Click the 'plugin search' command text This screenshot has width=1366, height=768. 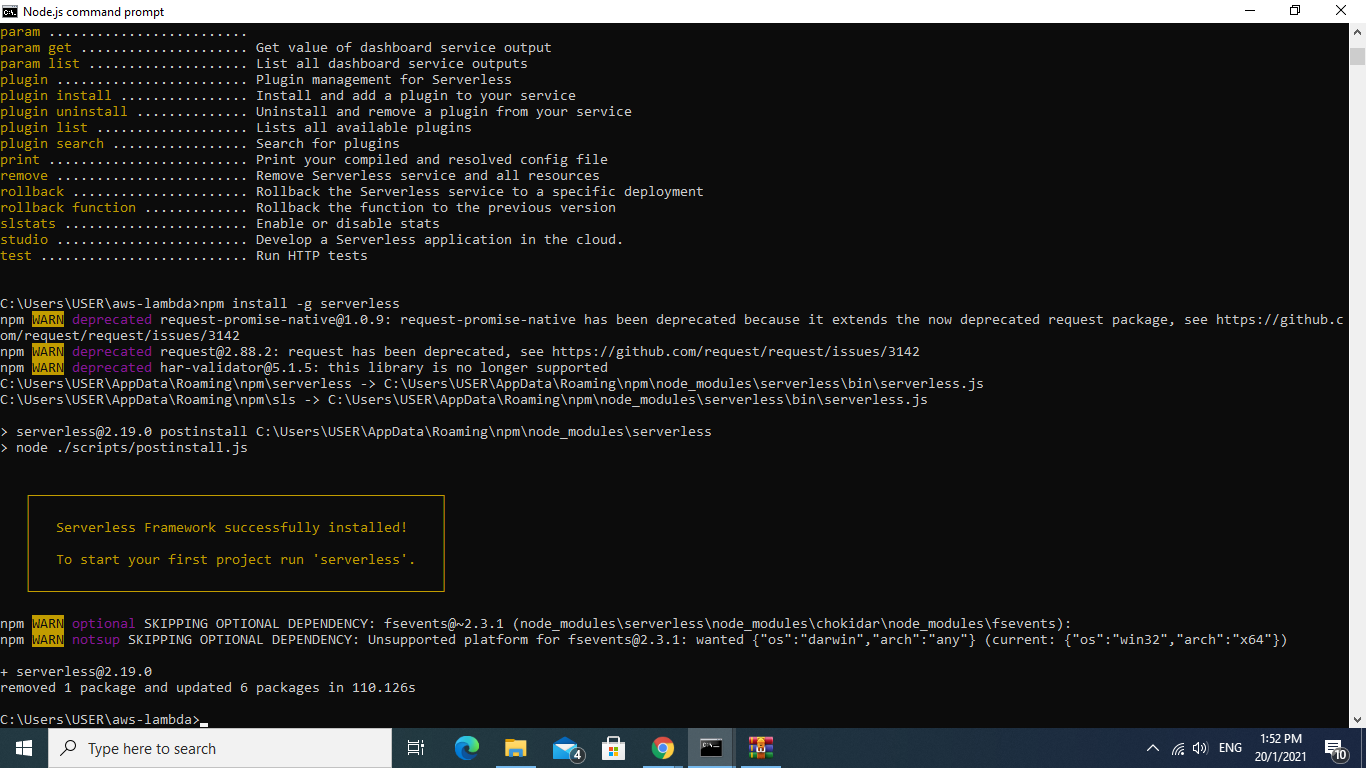pos(52,143)
